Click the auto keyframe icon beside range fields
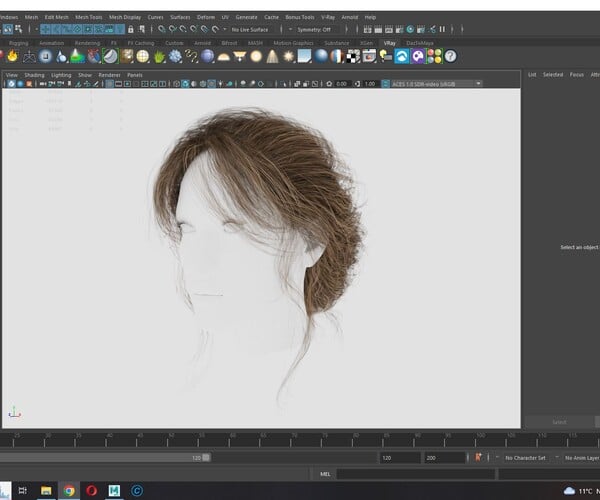The height and width of the screenshot is (500, 600). [x=478, y=457]
